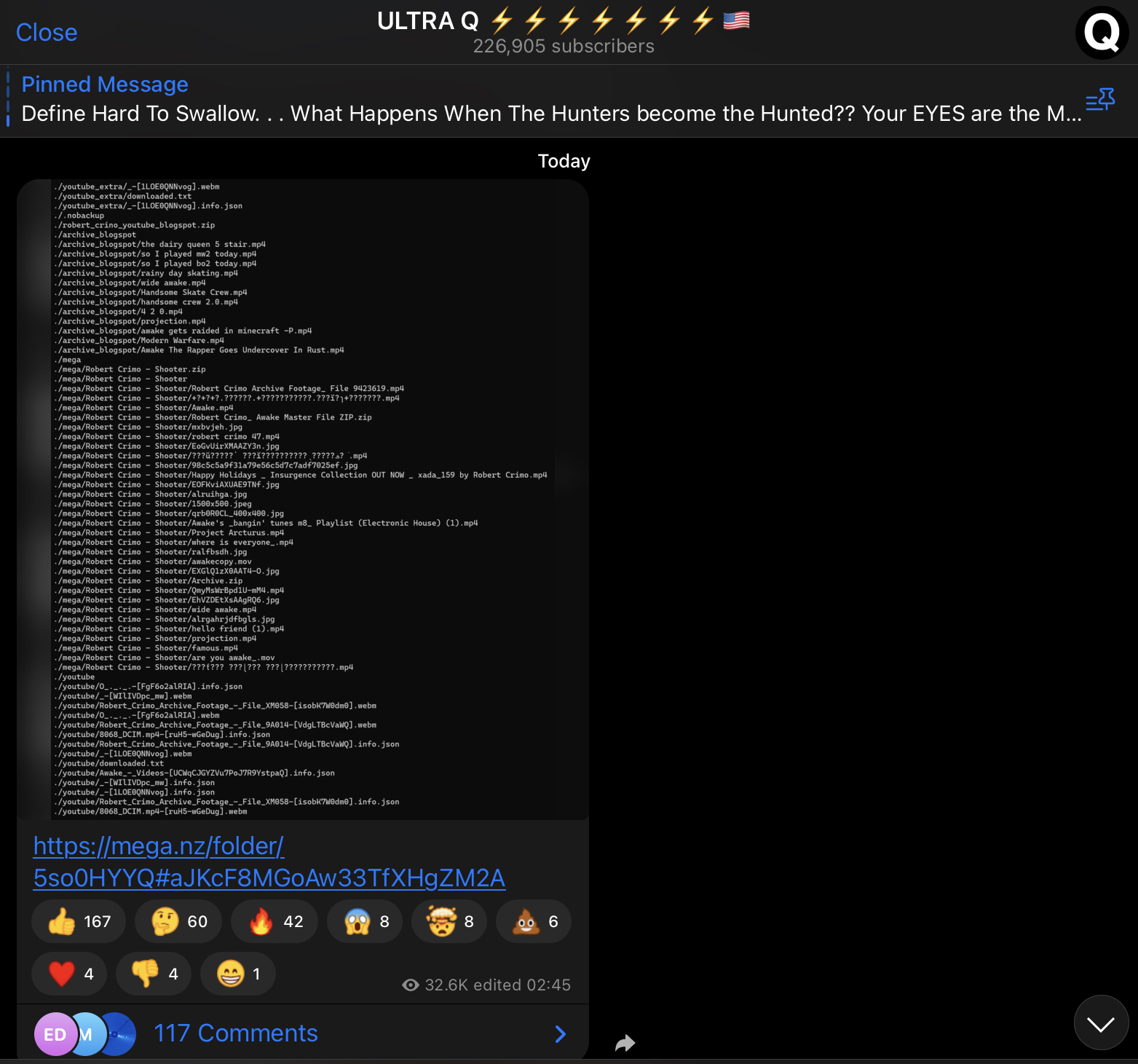Viewport: 1138px width, 1064px height.
Task: Click the third dark blue commenter avatar
Action: point(117,1034)
